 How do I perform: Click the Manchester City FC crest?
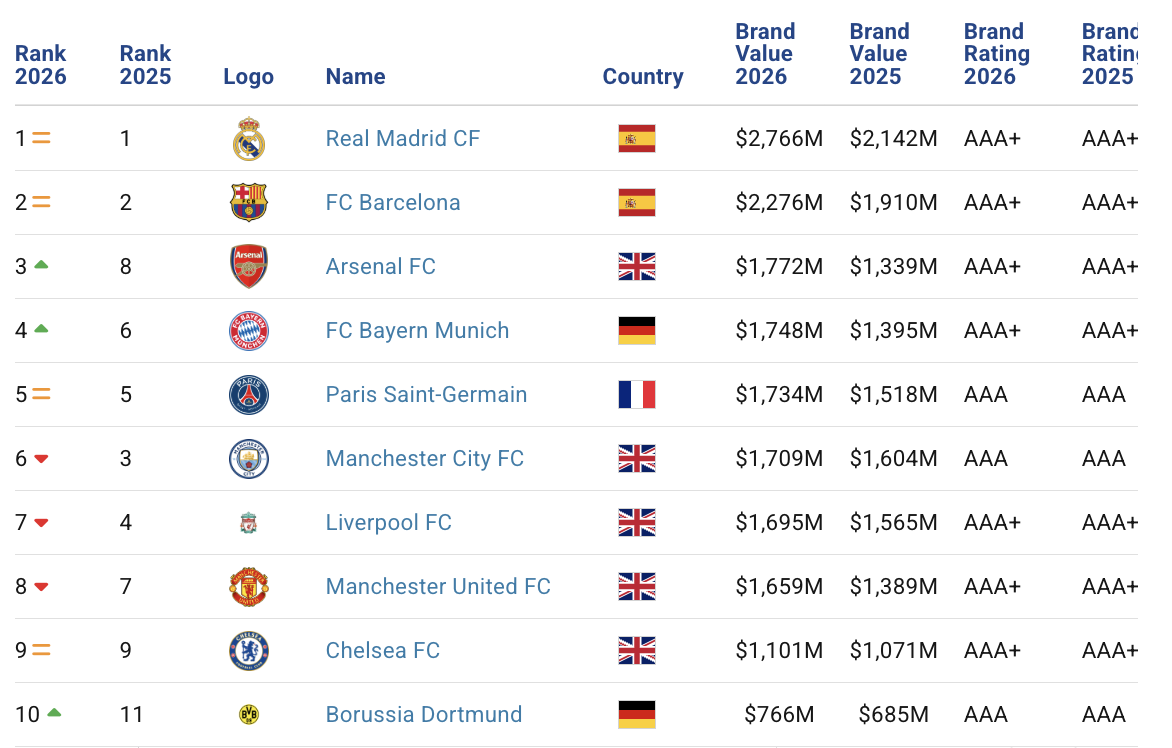(x=249, y=459)
